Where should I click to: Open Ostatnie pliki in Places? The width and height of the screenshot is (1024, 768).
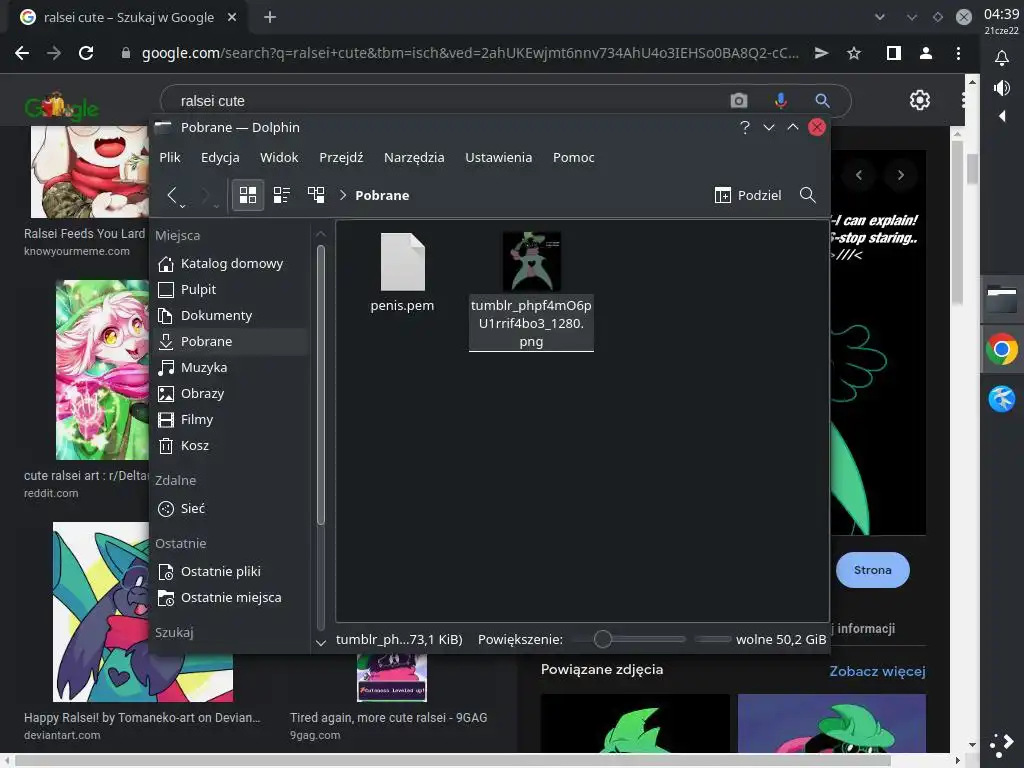(x=231, y=571)
